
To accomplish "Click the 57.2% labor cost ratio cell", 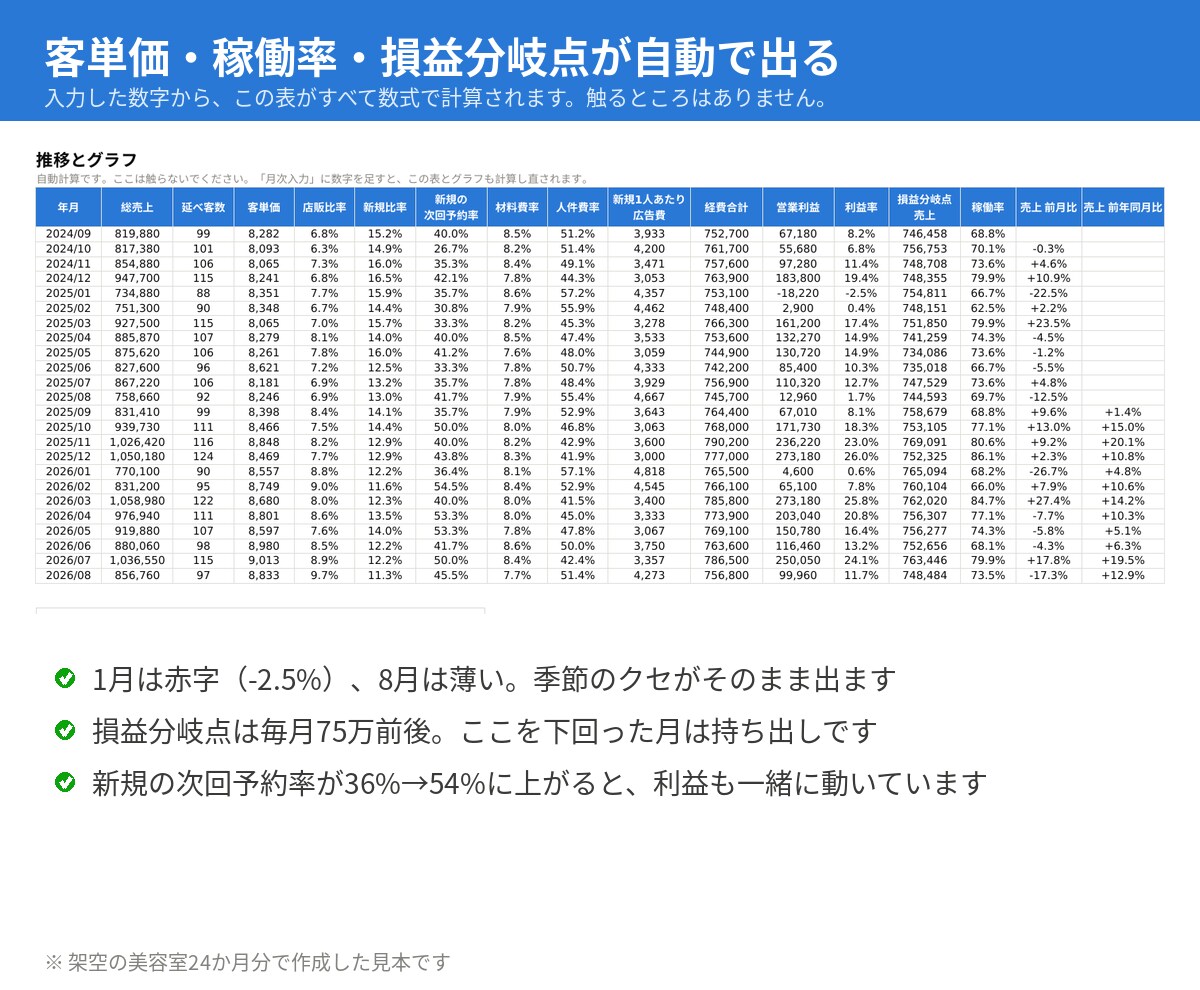I will pos(578,294).
